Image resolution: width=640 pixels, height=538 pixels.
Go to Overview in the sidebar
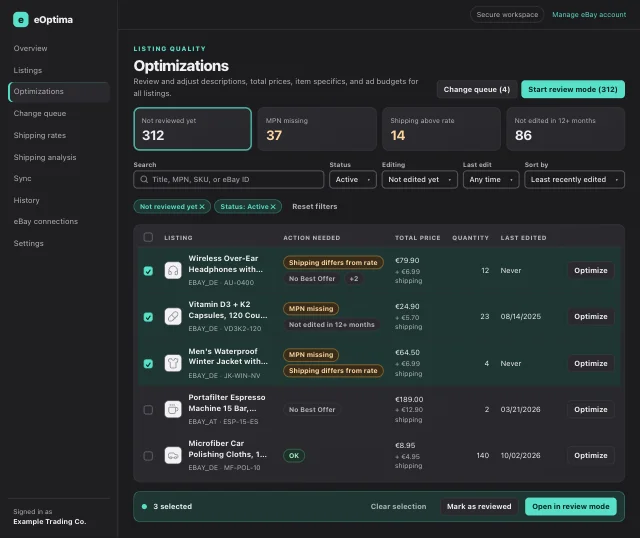pos(30,48)
